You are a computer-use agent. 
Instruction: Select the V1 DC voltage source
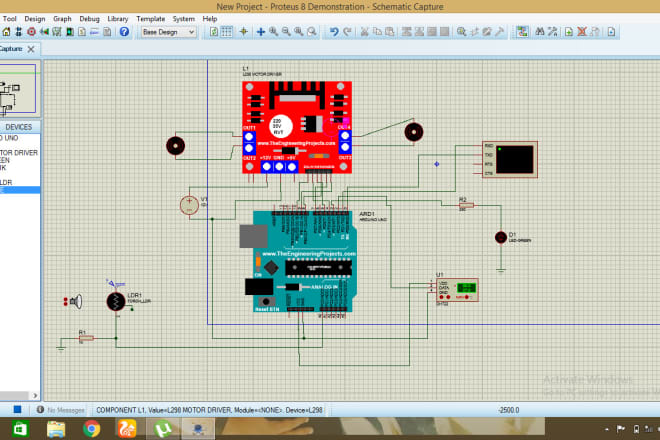tap(189, 205)
